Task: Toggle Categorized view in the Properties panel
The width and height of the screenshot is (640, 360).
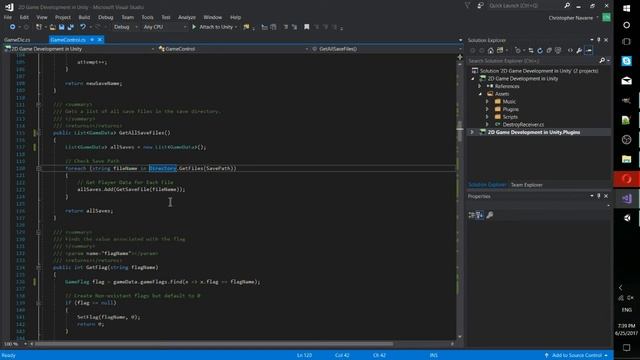Action: [x=471, y=215]
